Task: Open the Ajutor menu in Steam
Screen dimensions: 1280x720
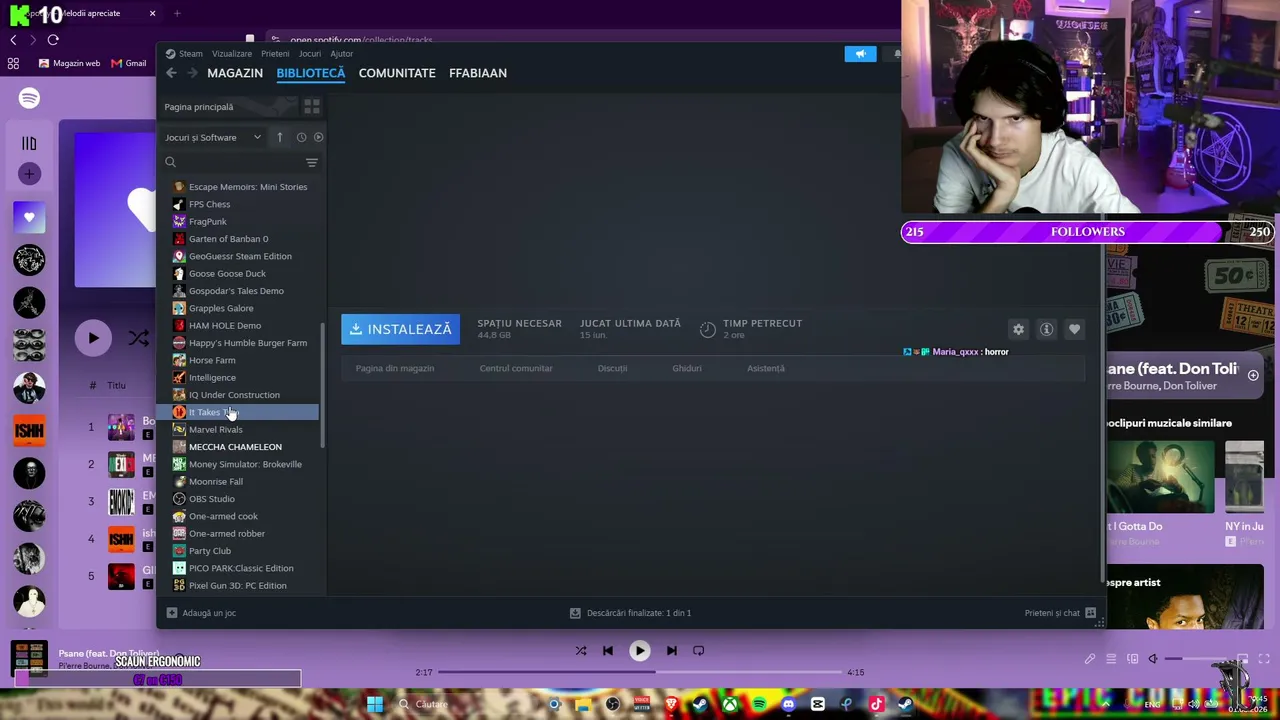Action: point(342,54)
